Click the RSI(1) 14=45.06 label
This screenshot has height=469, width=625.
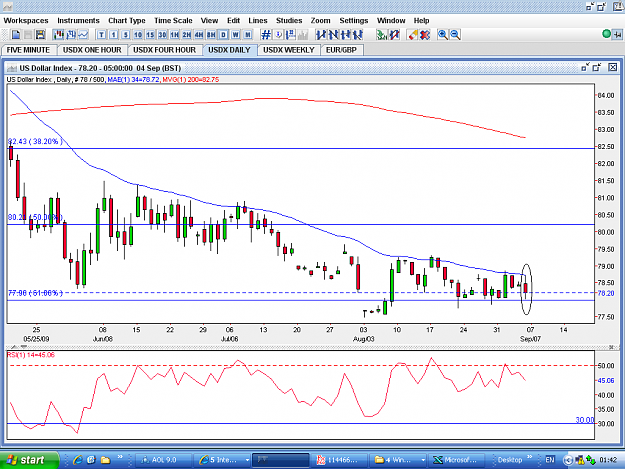pos(31,355)
